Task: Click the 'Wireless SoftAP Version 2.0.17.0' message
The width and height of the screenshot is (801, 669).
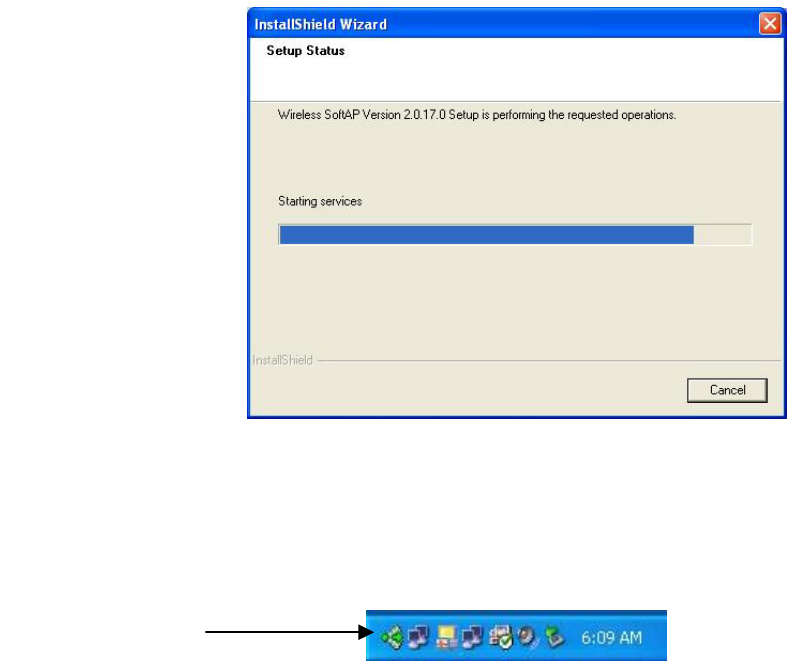Action: click(x=477, y=115)
